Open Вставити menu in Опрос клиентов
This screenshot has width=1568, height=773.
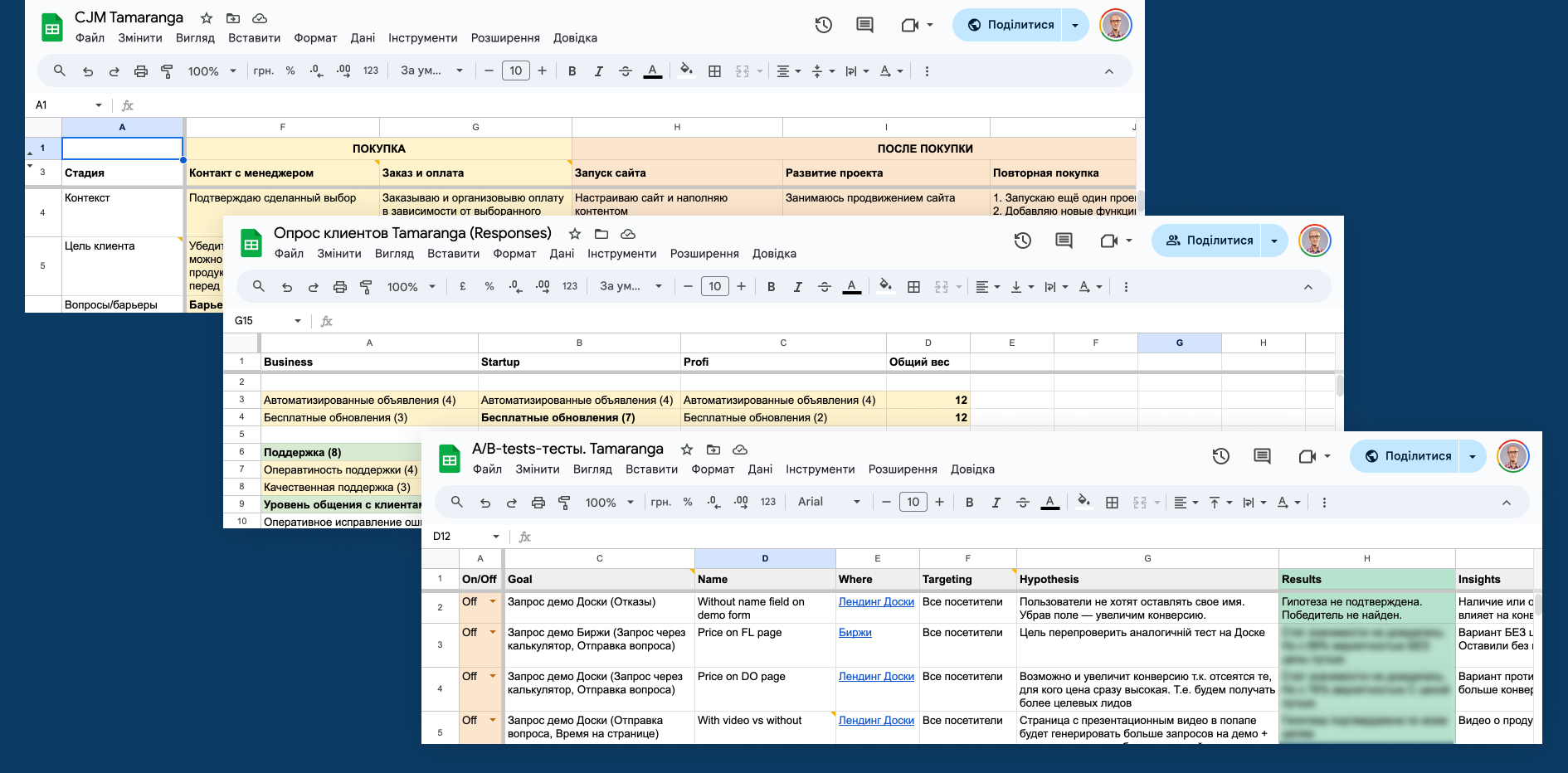tap(453, 254)
